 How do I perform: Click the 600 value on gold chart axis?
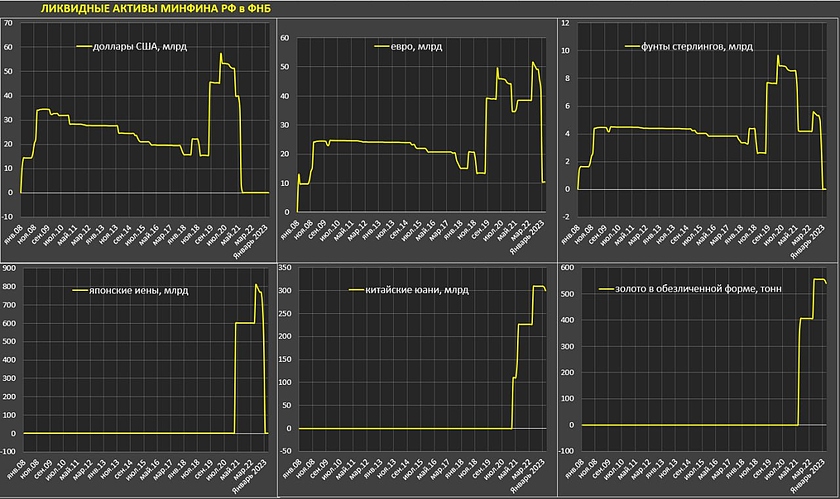tap(569, 268)
